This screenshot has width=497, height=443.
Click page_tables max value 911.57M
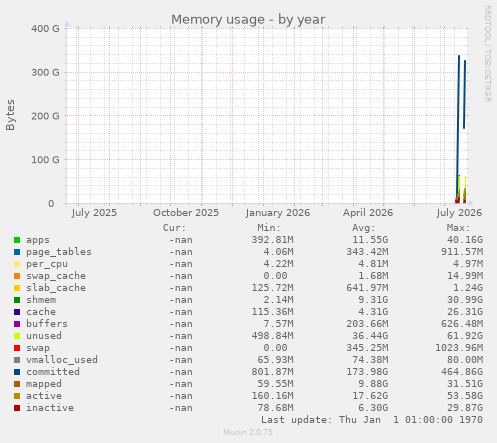[x=462, y=252]
